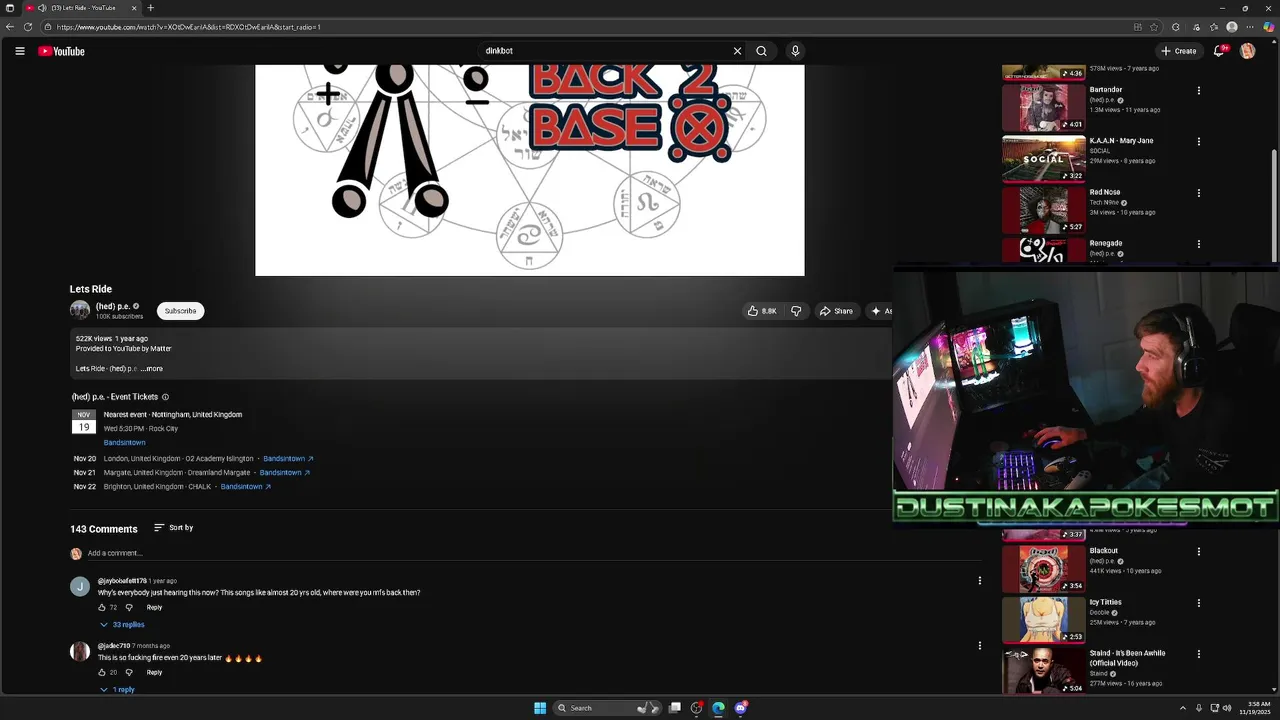Open browser extensions puzzle icon

(x=1176, y=27)
